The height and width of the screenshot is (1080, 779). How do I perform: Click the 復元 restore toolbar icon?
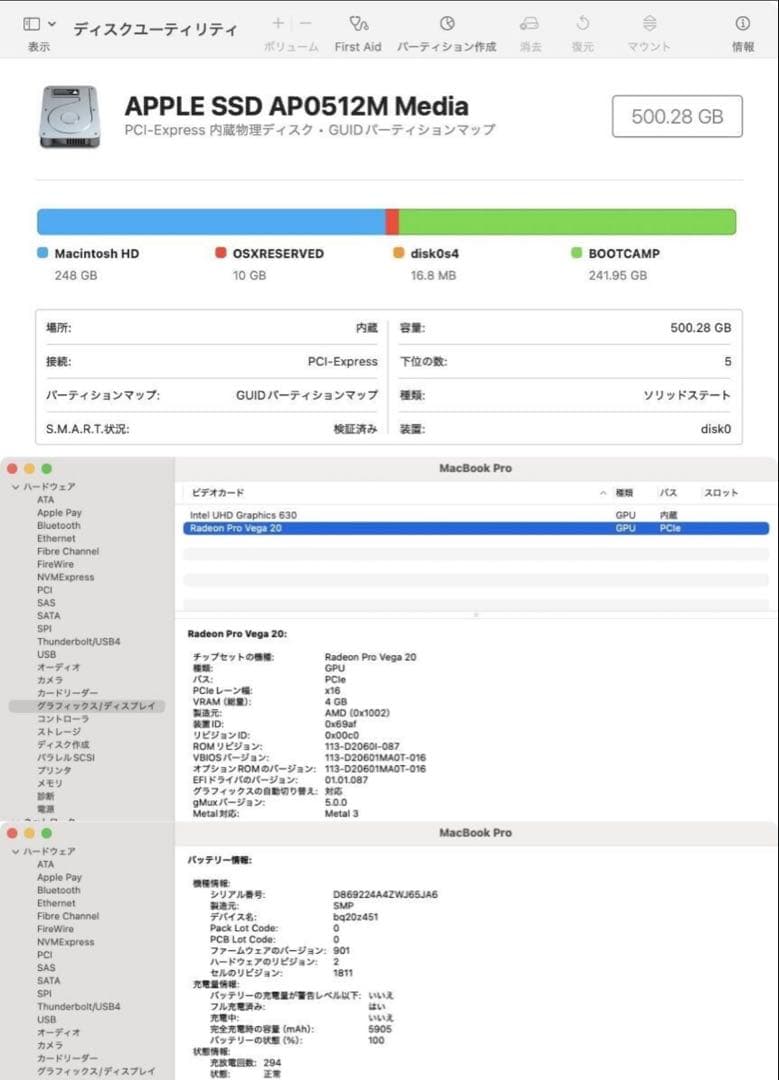(x=583, y=24)
